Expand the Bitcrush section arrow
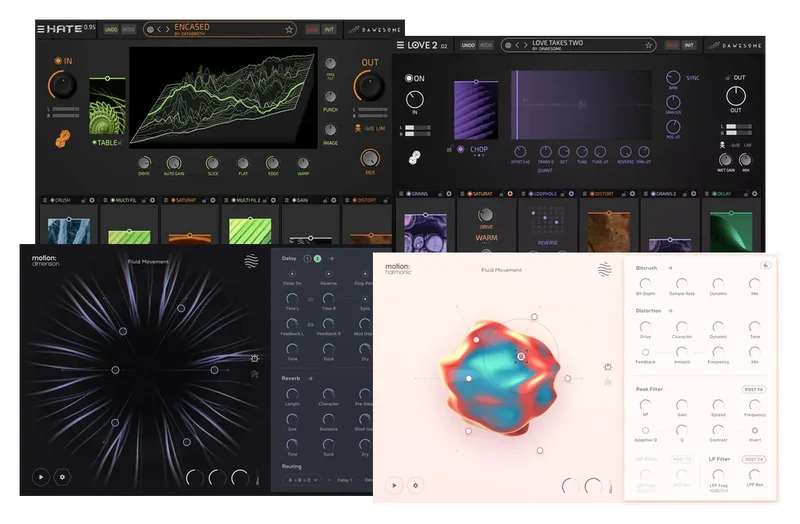 click(670, 268)
